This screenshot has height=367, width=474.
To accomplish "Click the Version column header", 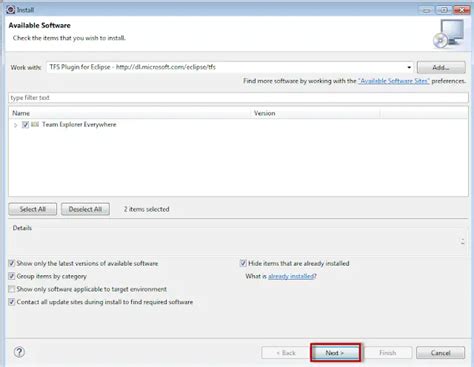I will click(315, 113).
